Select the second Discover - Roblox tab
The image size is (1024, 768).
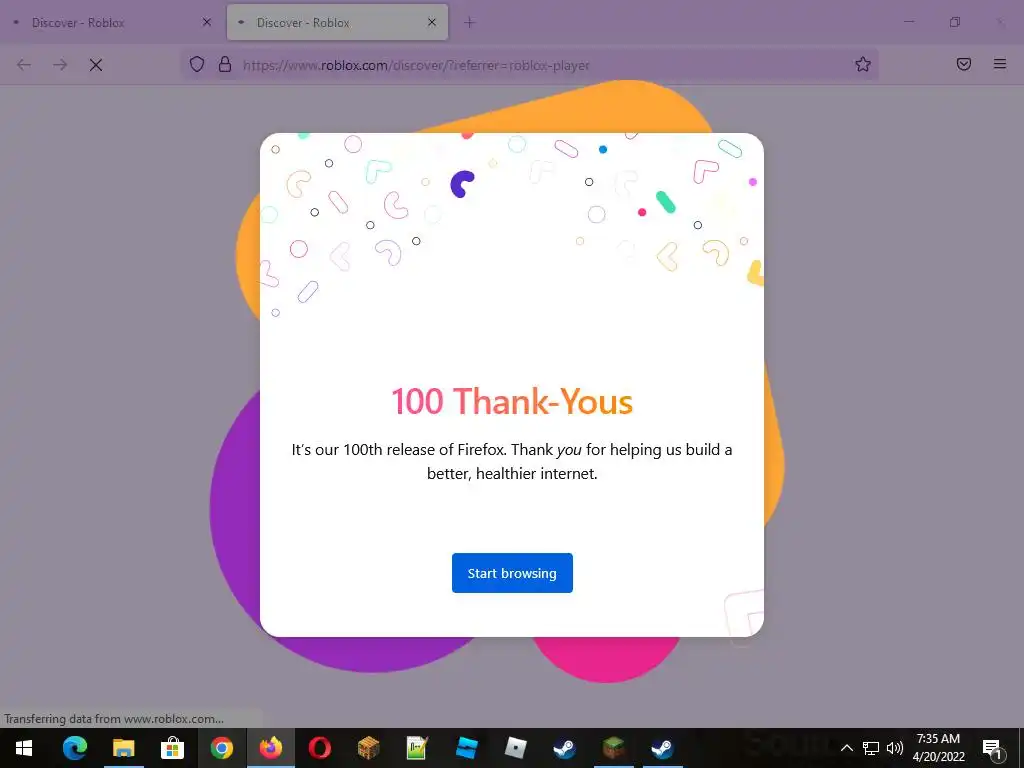tap(337, 22)
